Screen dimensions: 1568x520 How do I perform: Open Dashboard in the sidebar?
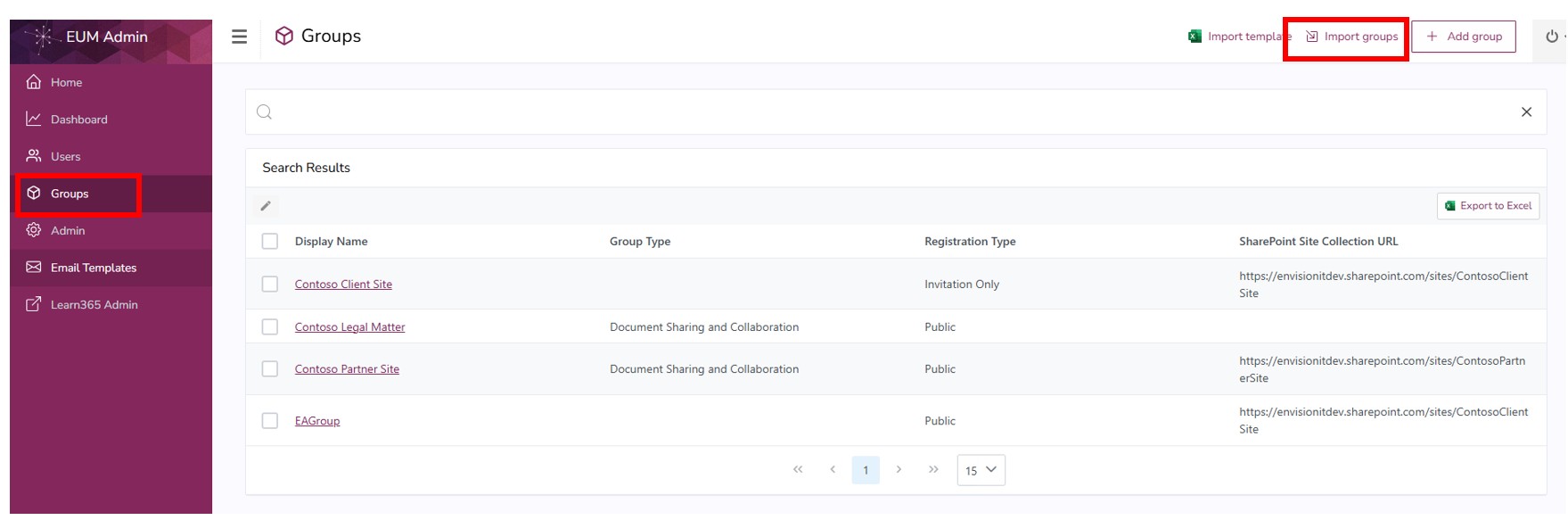[x=111, y=119]
